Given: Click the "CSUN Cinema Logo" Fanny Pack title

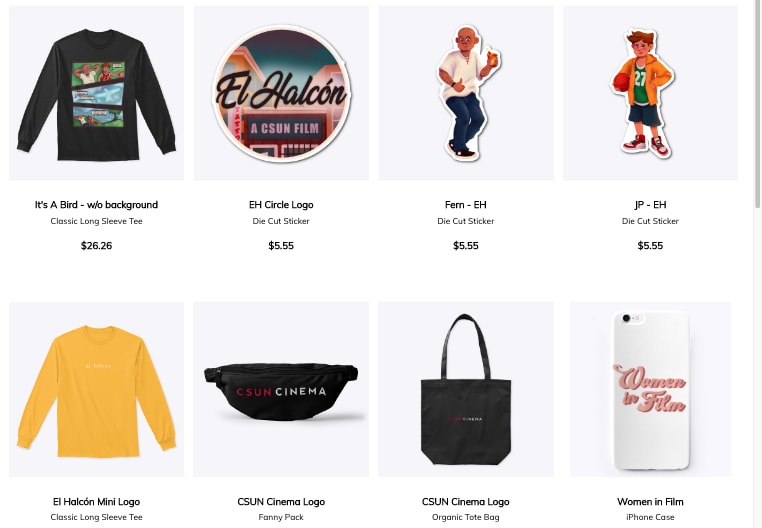Looking at the screenshot, I should pyautogui.click(x=281, y=502).
